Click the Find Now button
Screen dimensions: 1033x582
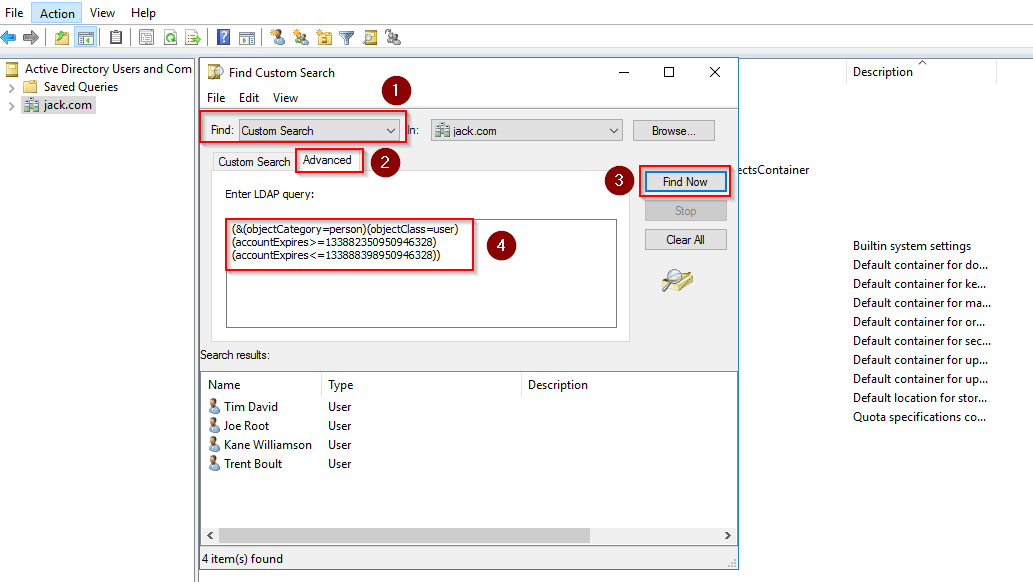pos(685,181)
